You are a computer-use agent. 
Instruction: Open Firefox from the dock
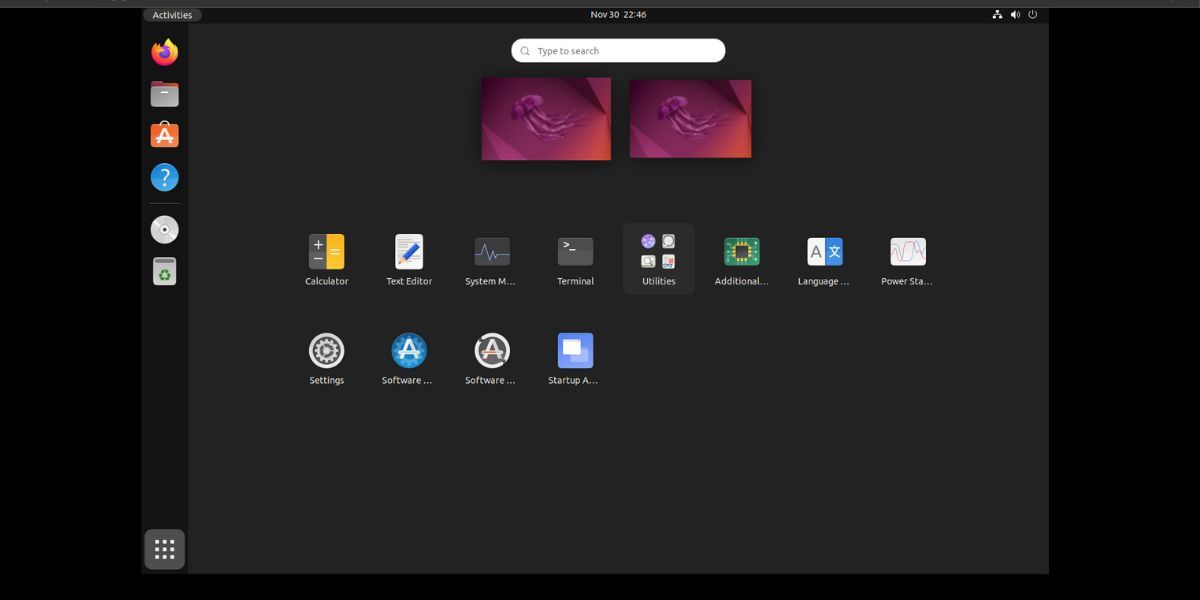pos(165,52)
